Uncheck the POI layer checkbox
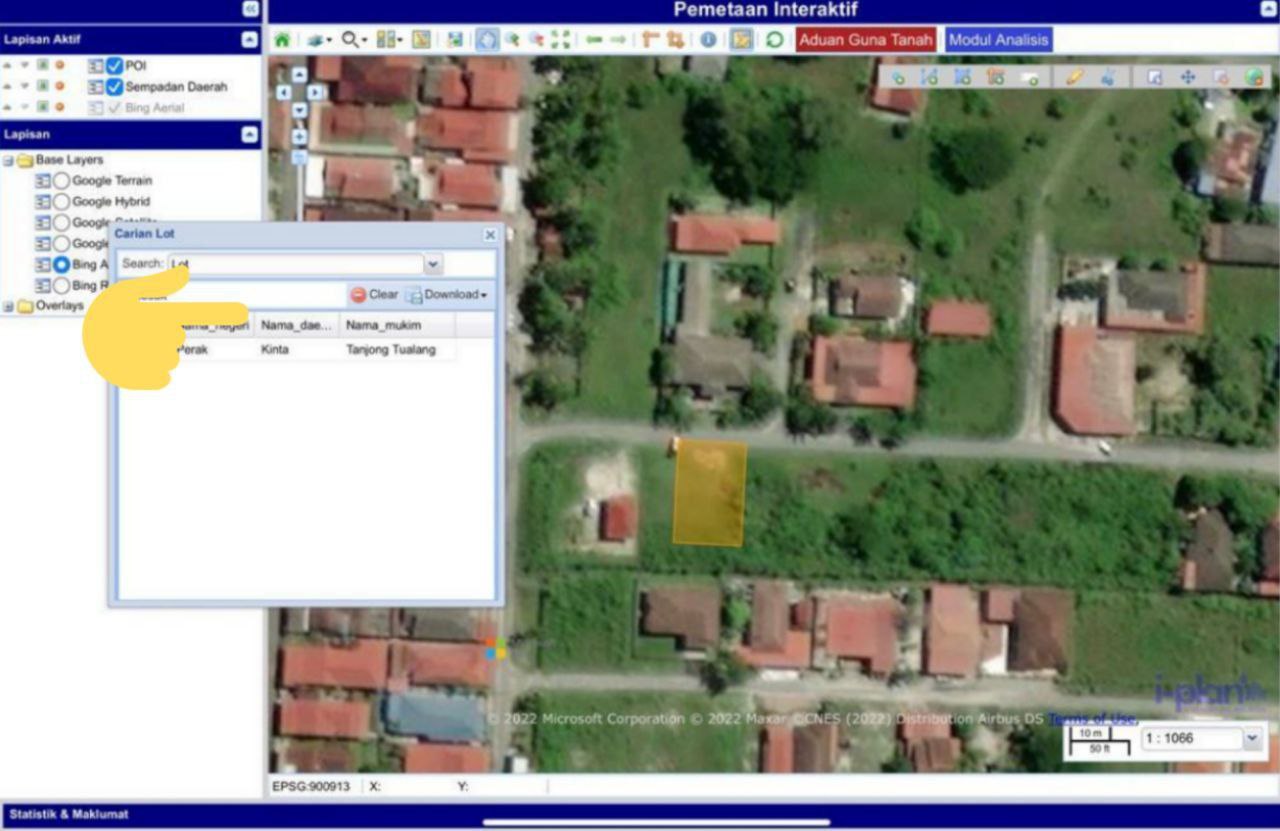This screenshot has width=1280, height=831. 114,66
